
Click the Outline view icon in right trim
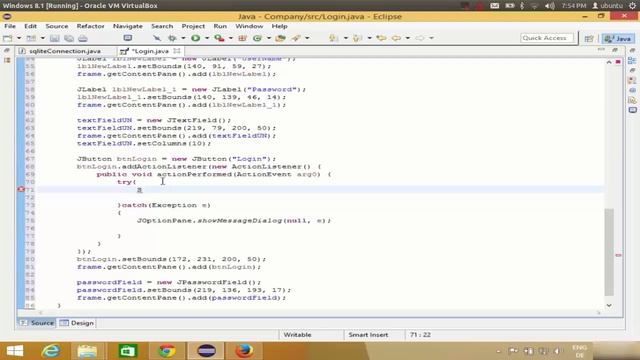tap(632, 61)
